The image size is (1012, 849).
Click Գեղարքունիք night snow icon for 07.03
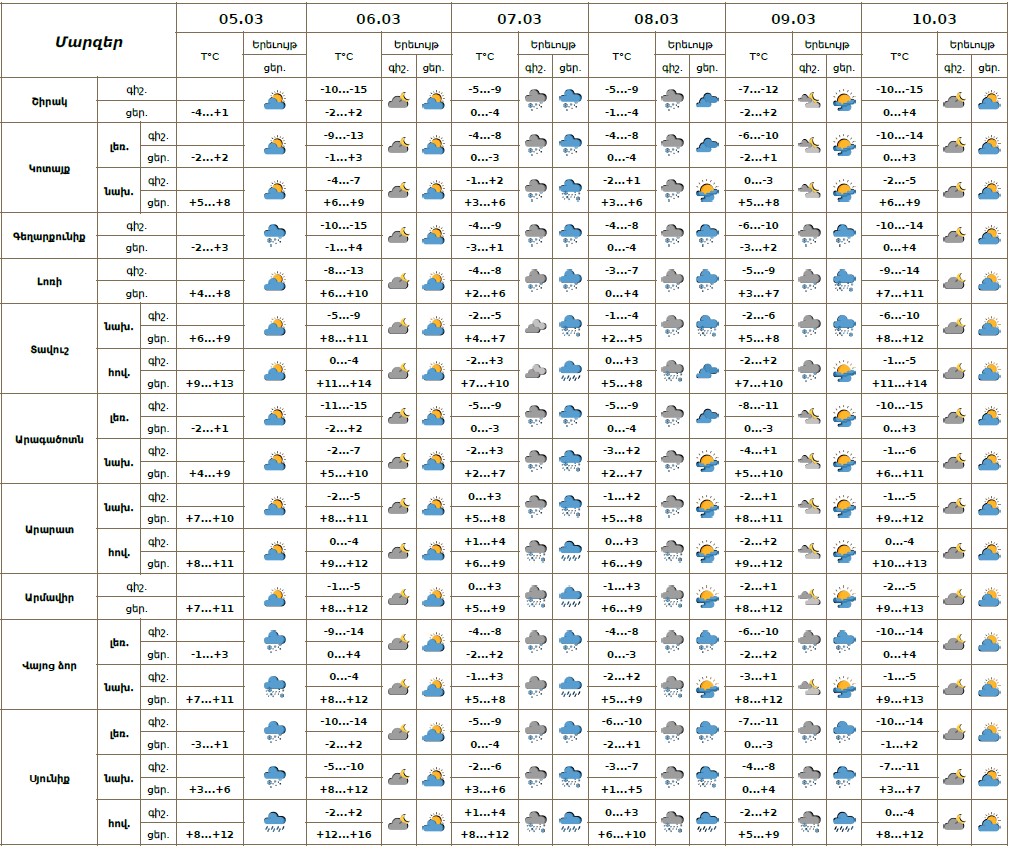(536, 236)
